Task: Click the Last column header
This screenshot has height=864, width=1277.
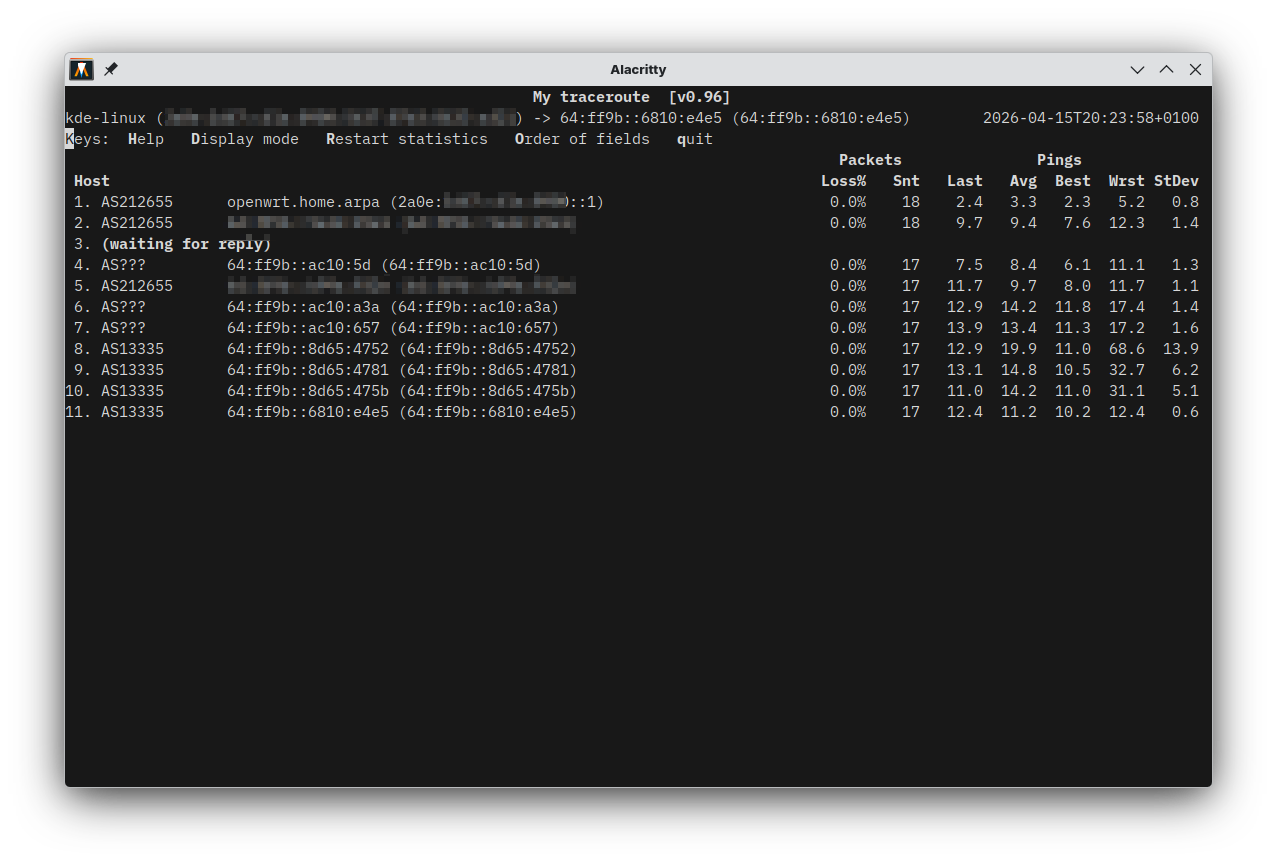Action: pos(965,181)
